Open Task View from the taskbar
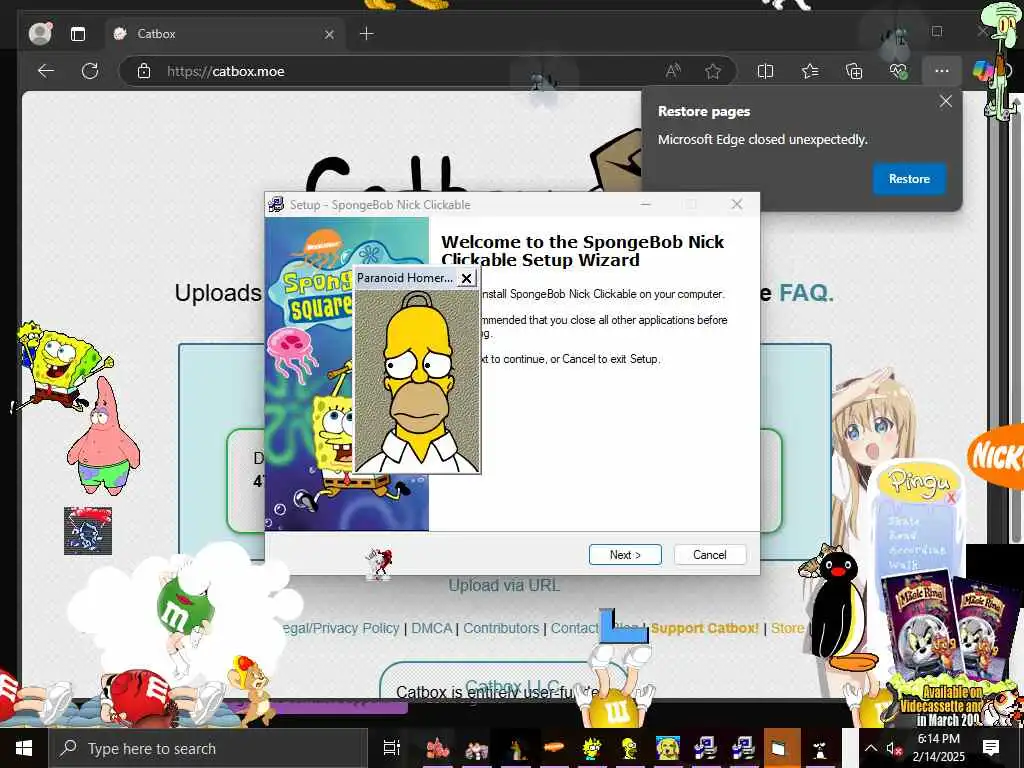 click(391, 748)
